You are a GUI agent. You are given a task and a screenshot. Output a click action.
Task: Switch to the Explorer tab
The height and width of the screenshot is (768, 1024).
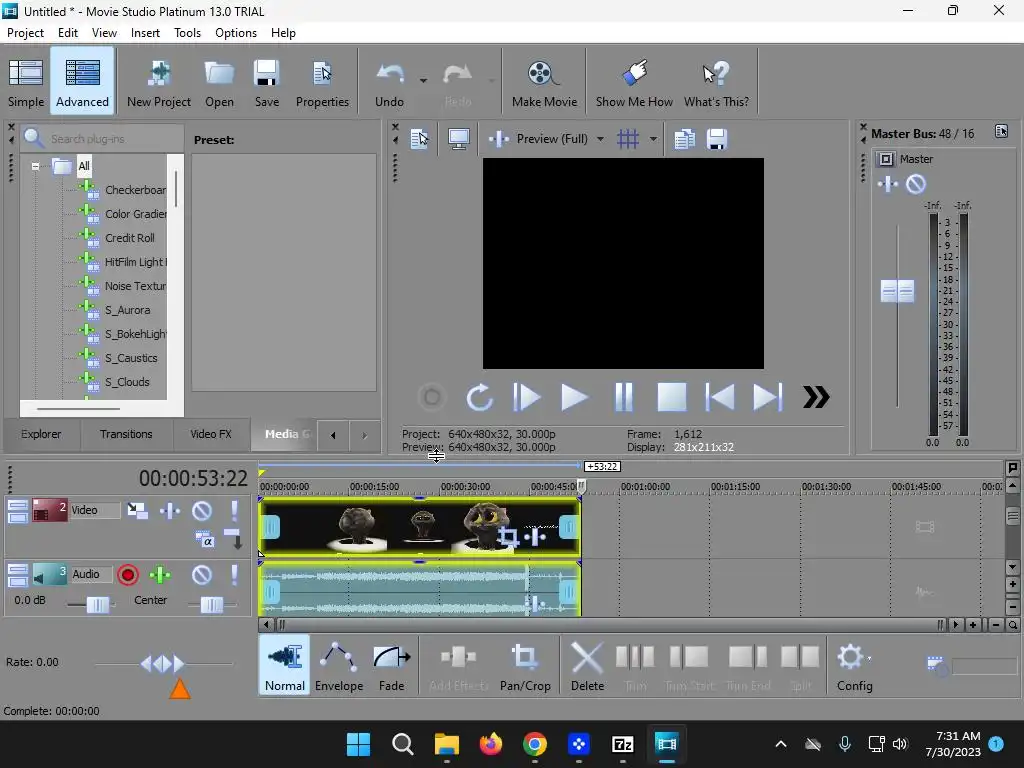coord(41,434)
